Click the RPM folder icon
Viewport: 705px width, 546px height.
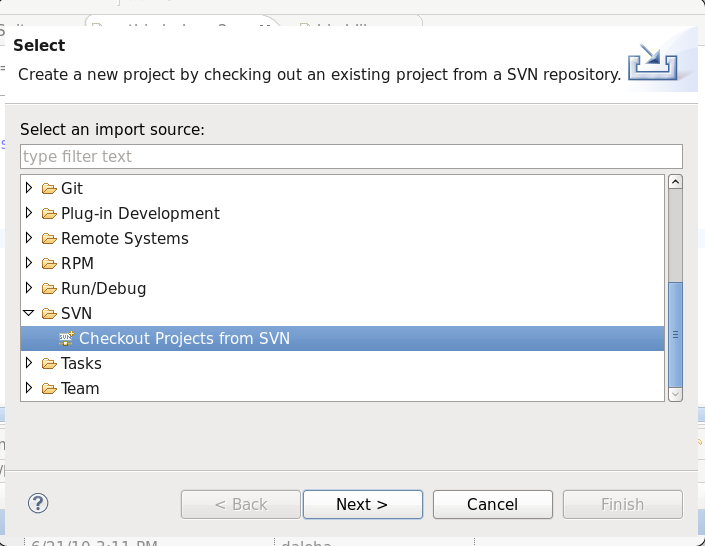[49, 264]
